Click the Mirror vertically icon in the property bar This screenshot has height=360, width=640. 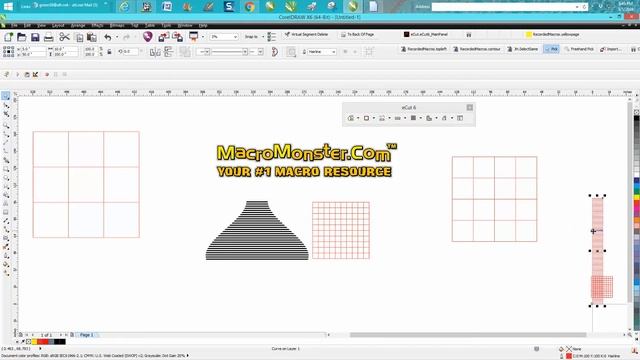169,52
